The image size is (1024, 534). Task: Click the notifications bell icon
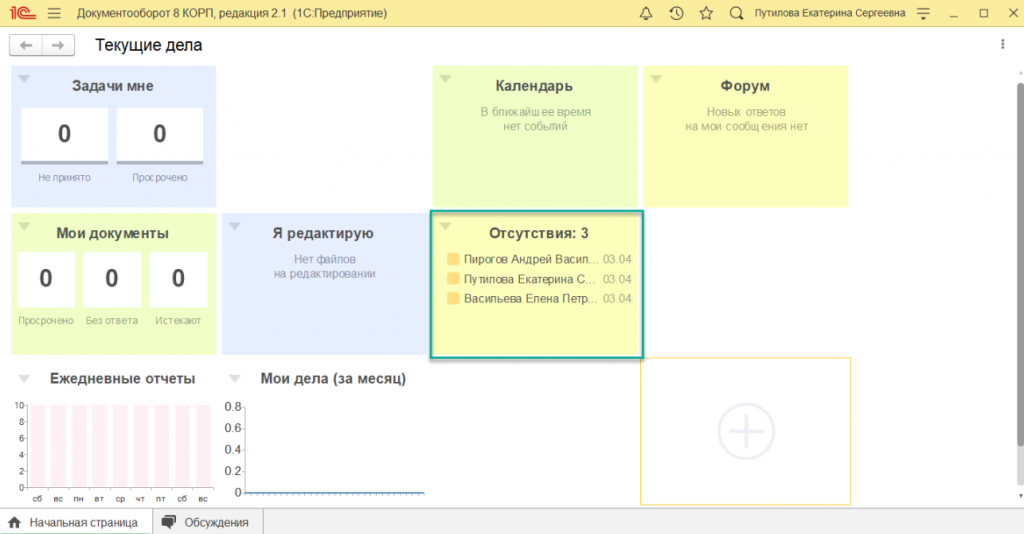point(645,13)
